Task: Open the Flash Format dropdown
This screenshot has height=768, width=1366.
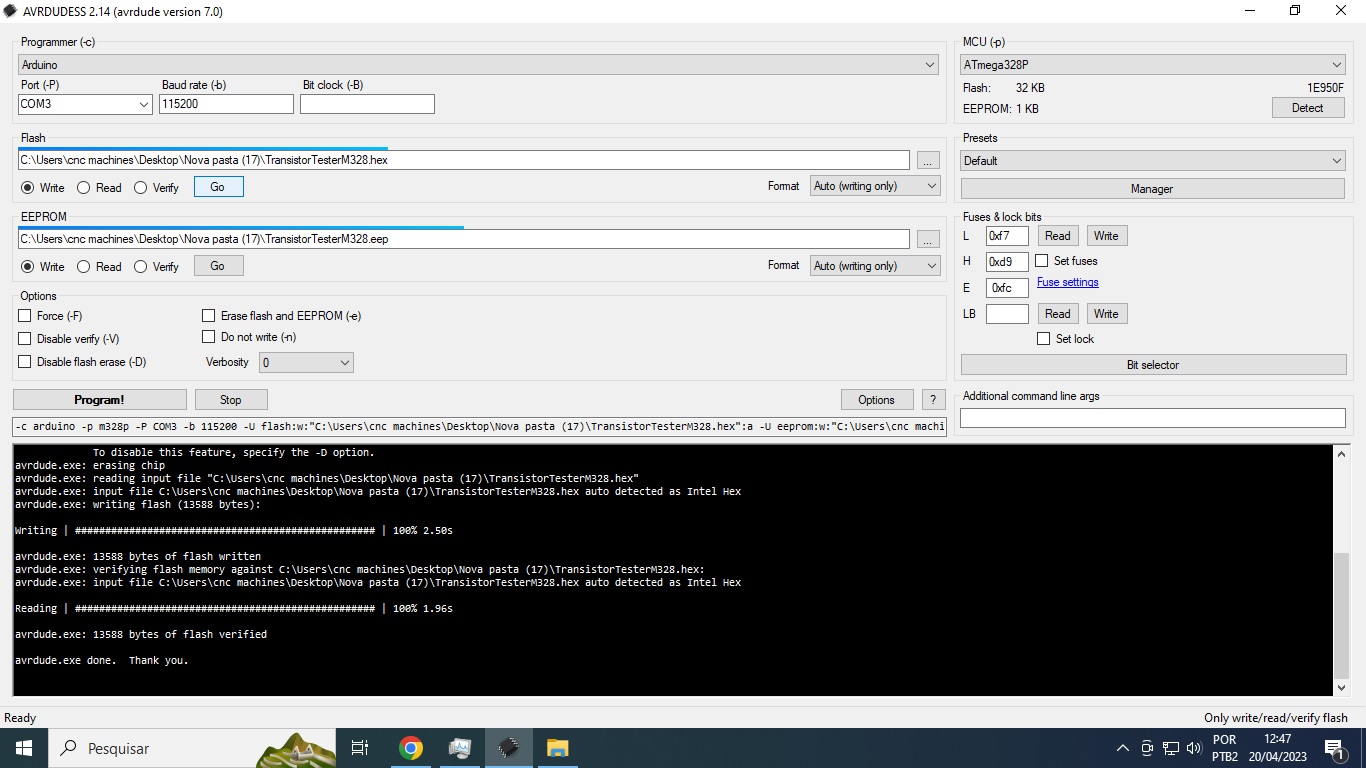Action: tap(875, 186)
